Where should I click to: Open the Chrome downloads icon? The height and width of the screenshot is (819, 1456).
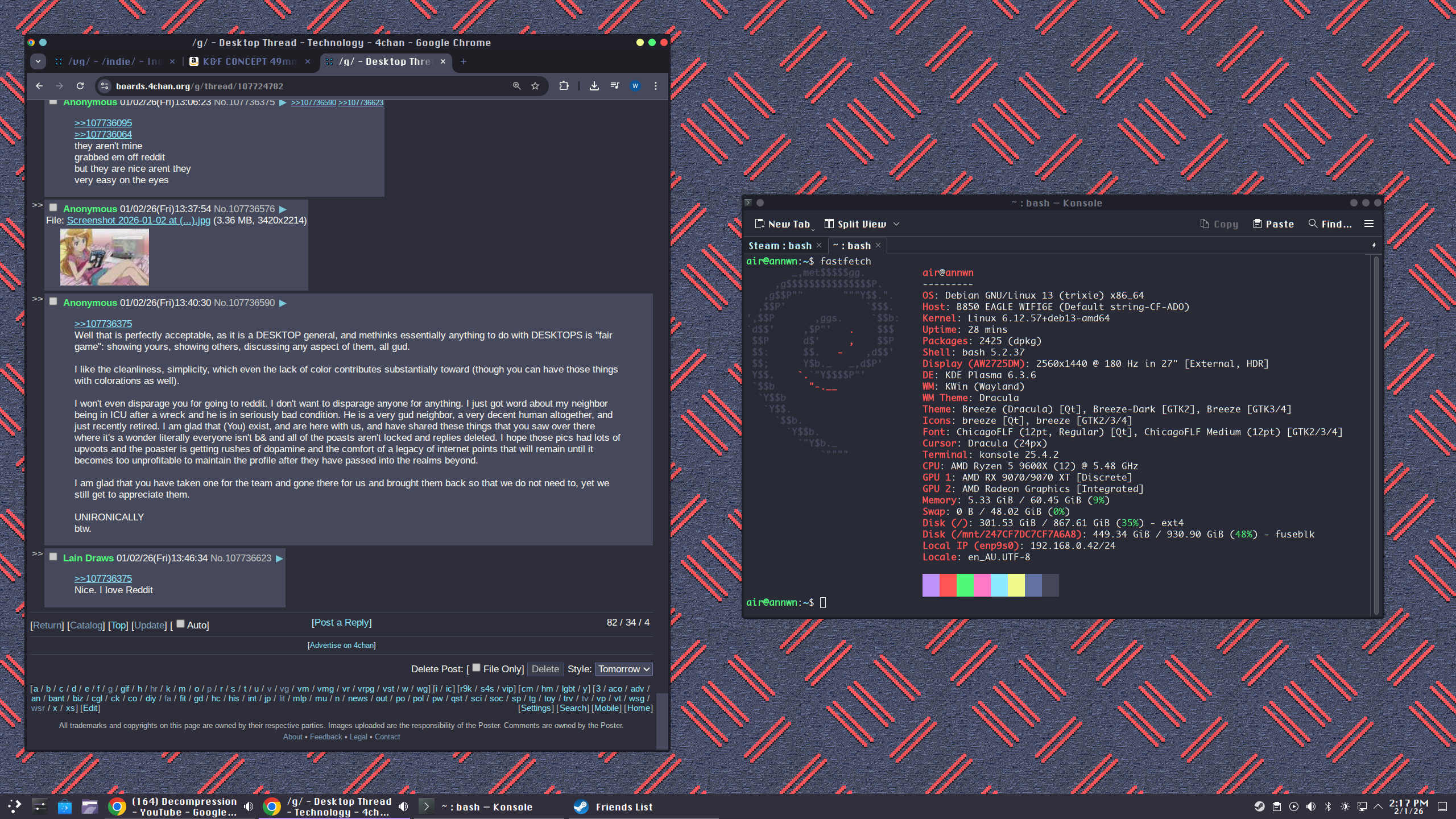(594, 86)
